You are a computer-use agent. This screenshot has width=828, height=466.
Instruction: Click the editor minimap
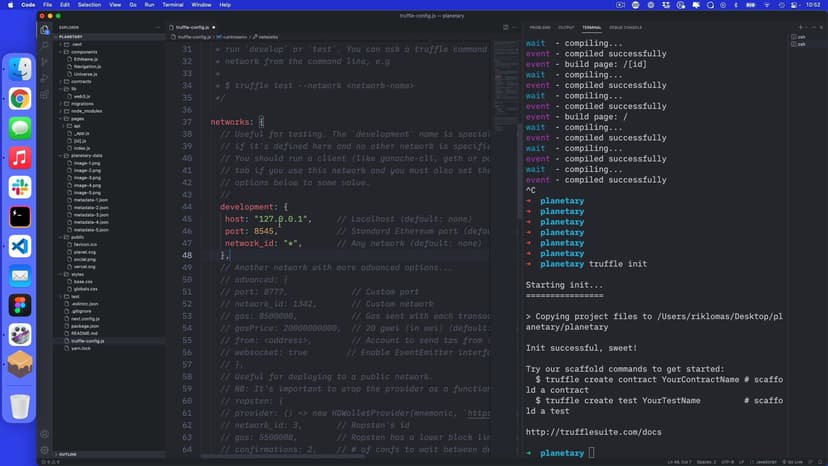505,100
